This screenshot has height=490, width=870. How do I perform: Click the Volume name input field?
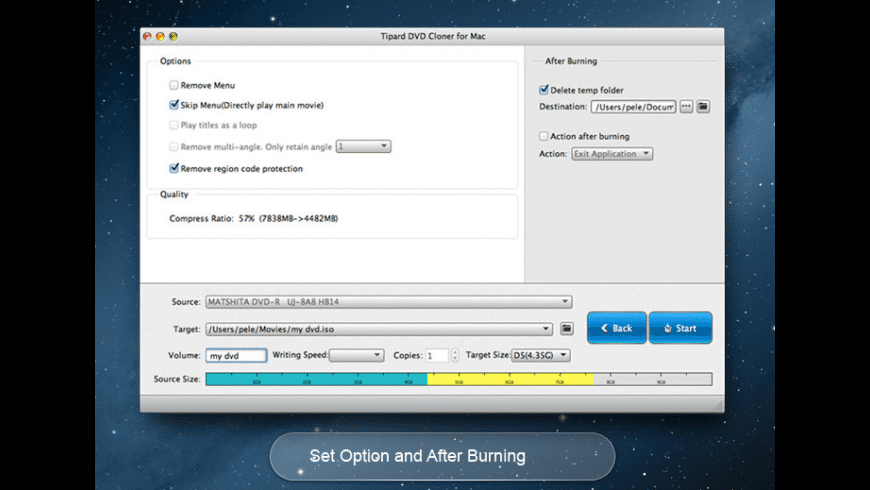[236, 356]
